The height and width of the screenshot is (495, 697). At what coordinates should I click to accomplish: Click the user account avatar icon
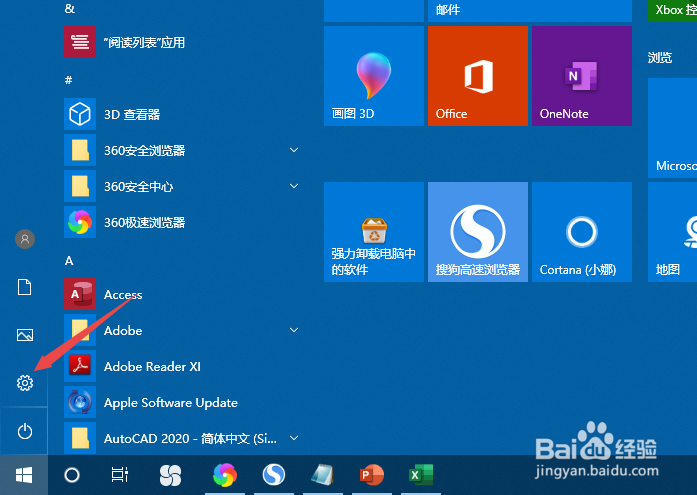[25, 239]
